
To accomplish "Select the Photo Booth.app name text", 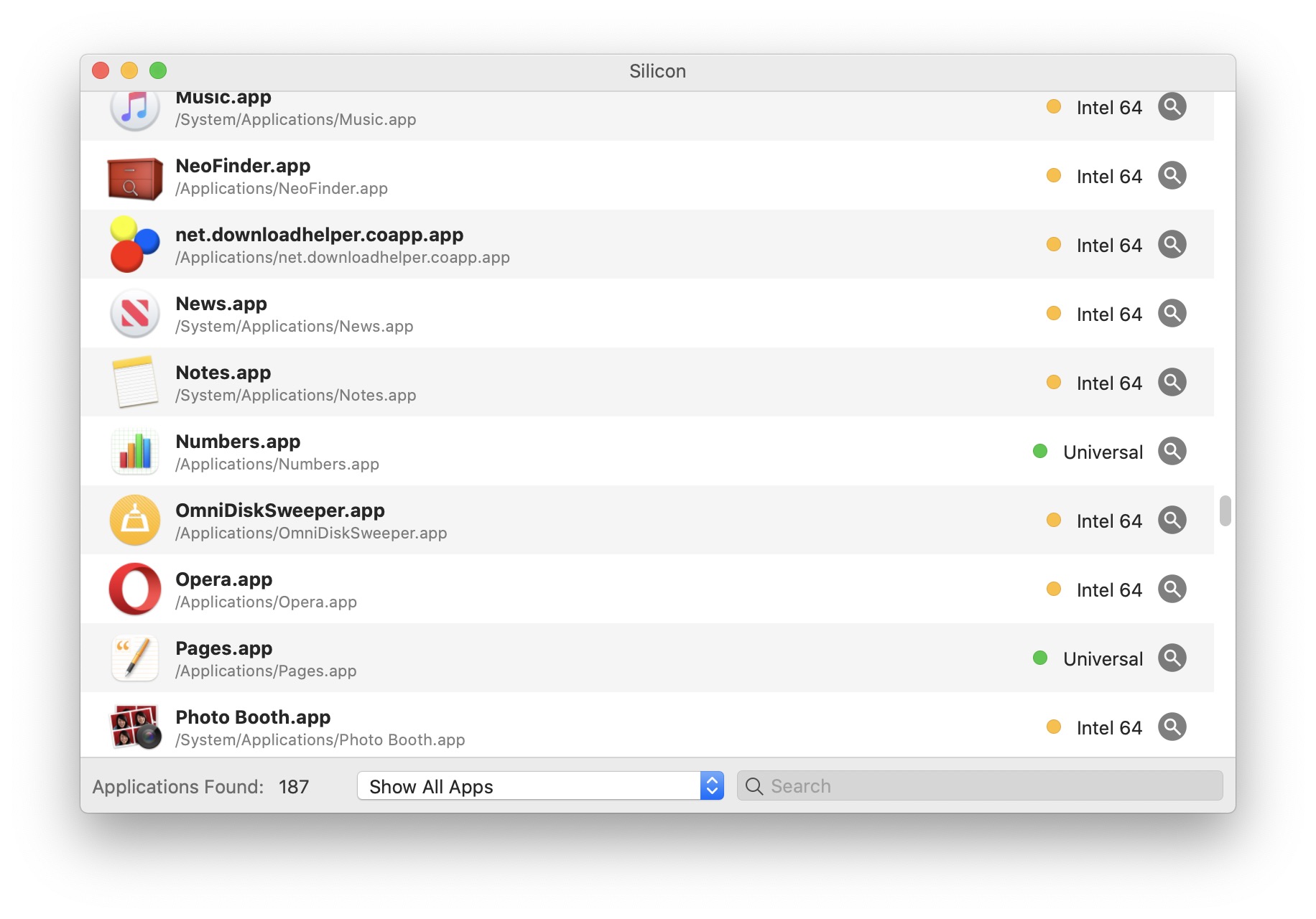I will 253,717.
